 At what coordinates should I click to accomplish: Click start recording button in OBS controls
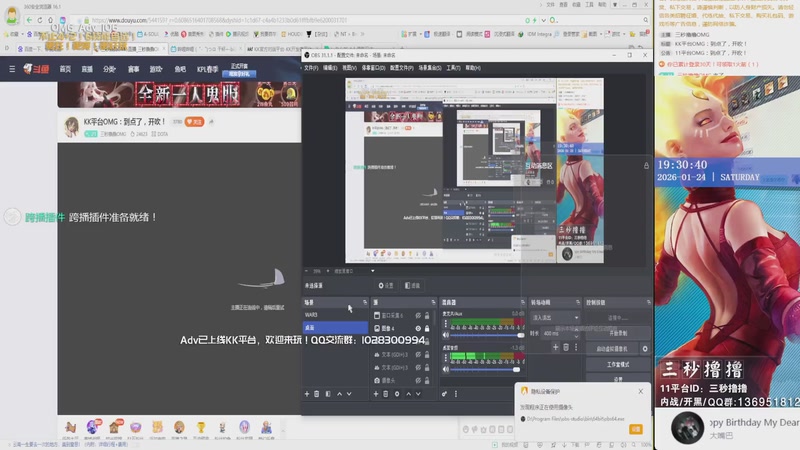618,333
